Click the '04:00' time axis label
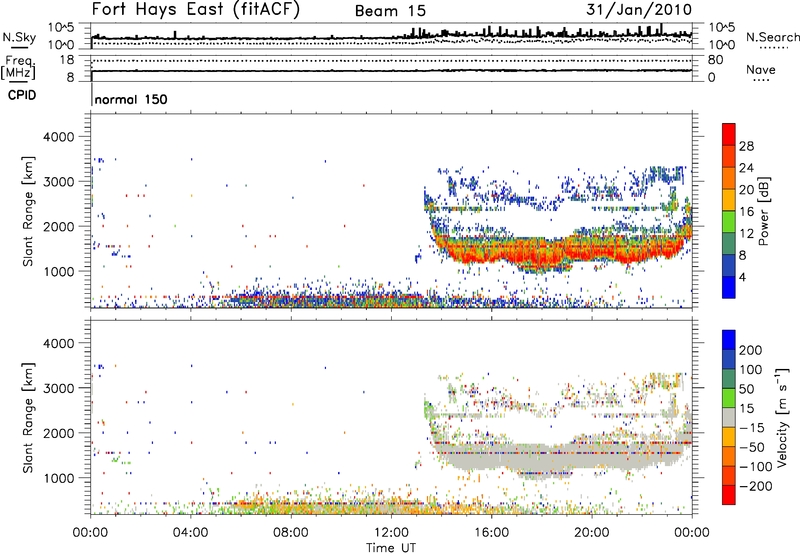Image resolution: width=800 pixels, height=554 pixels. [191, 533]
